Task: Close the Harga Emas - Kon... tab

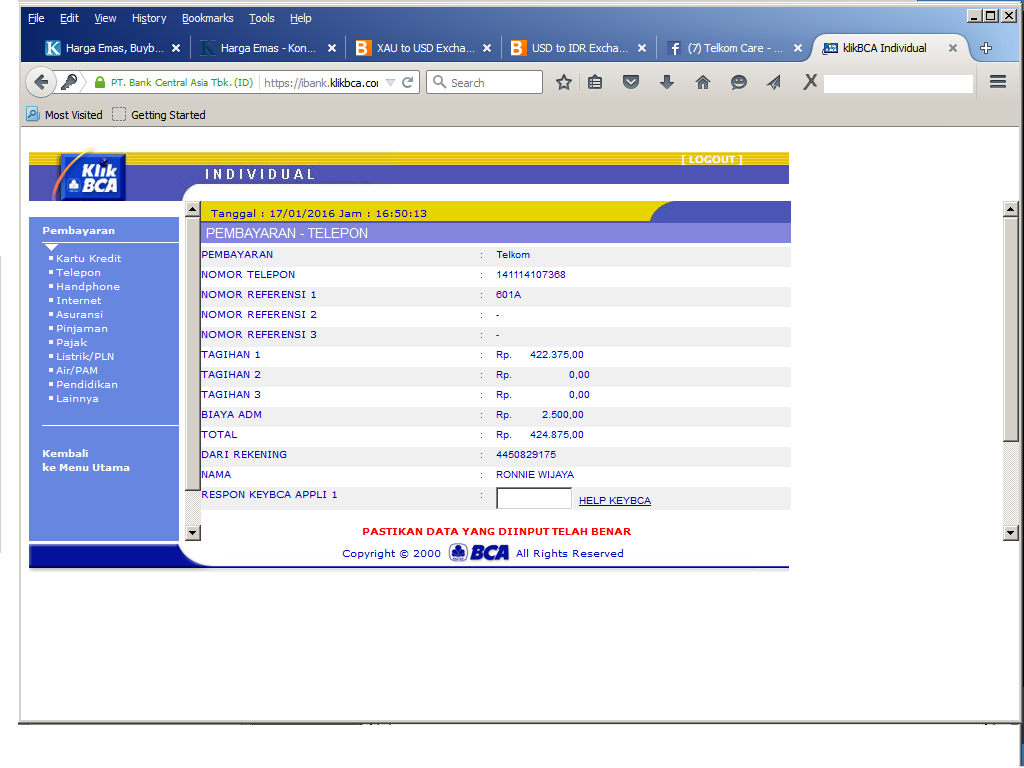Action: (332, 48)
